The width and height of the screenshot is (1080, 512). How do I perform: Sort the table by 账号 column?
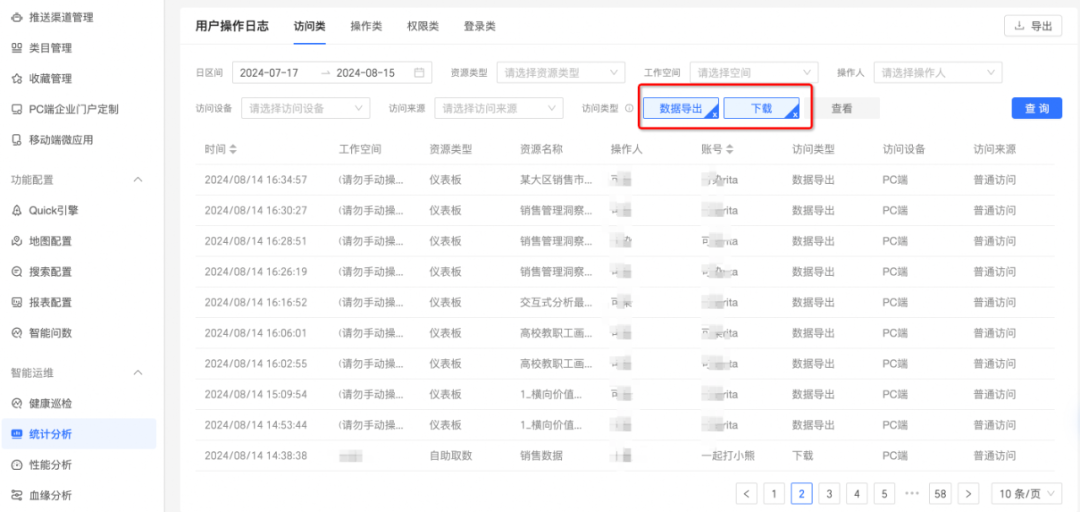[729, 150]
